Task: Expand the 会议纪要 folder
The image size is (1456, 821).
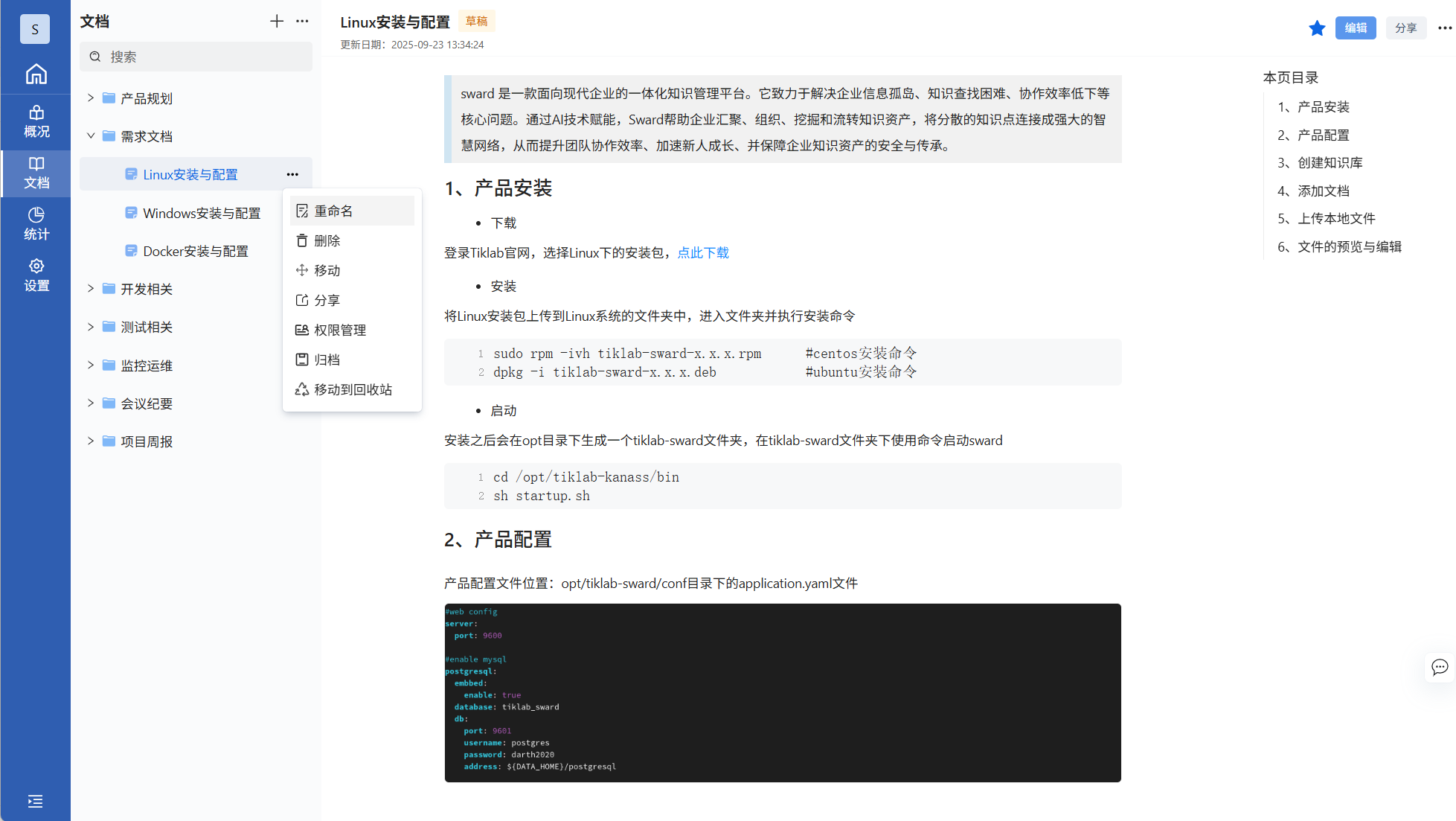Action: click(91, 403)
